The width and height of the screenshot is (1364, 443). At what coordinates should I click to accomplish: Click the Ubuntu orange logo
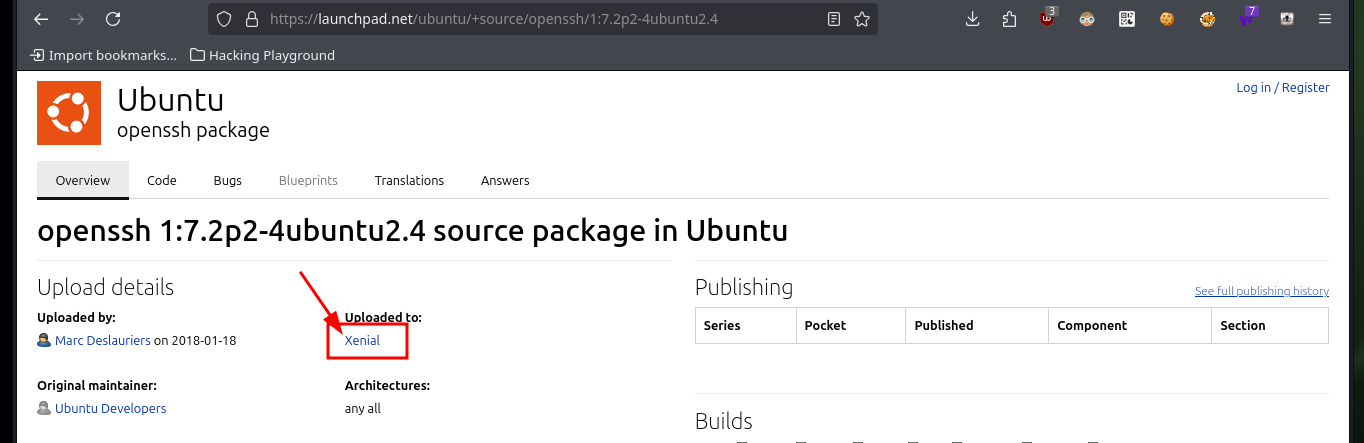pyautogui.click(x=70, y=112)
